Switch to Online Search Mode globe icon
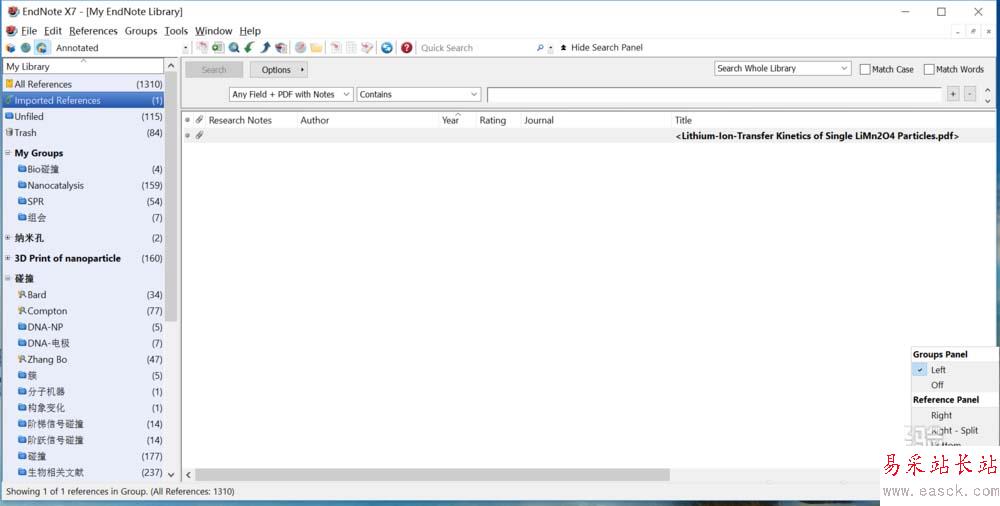 pos(26,48)
